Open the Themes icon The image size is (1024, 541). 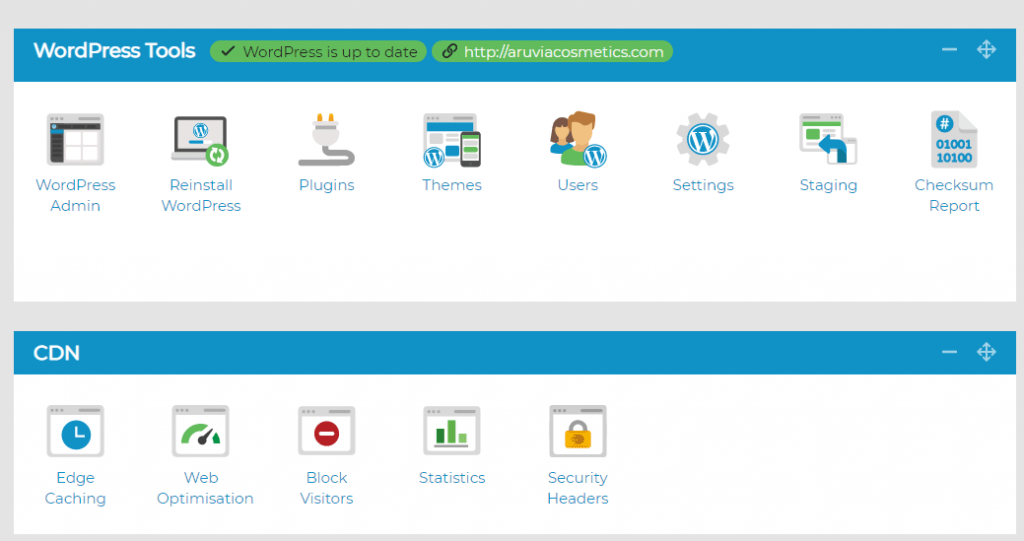pyautogui.click(x=452, y=140)
